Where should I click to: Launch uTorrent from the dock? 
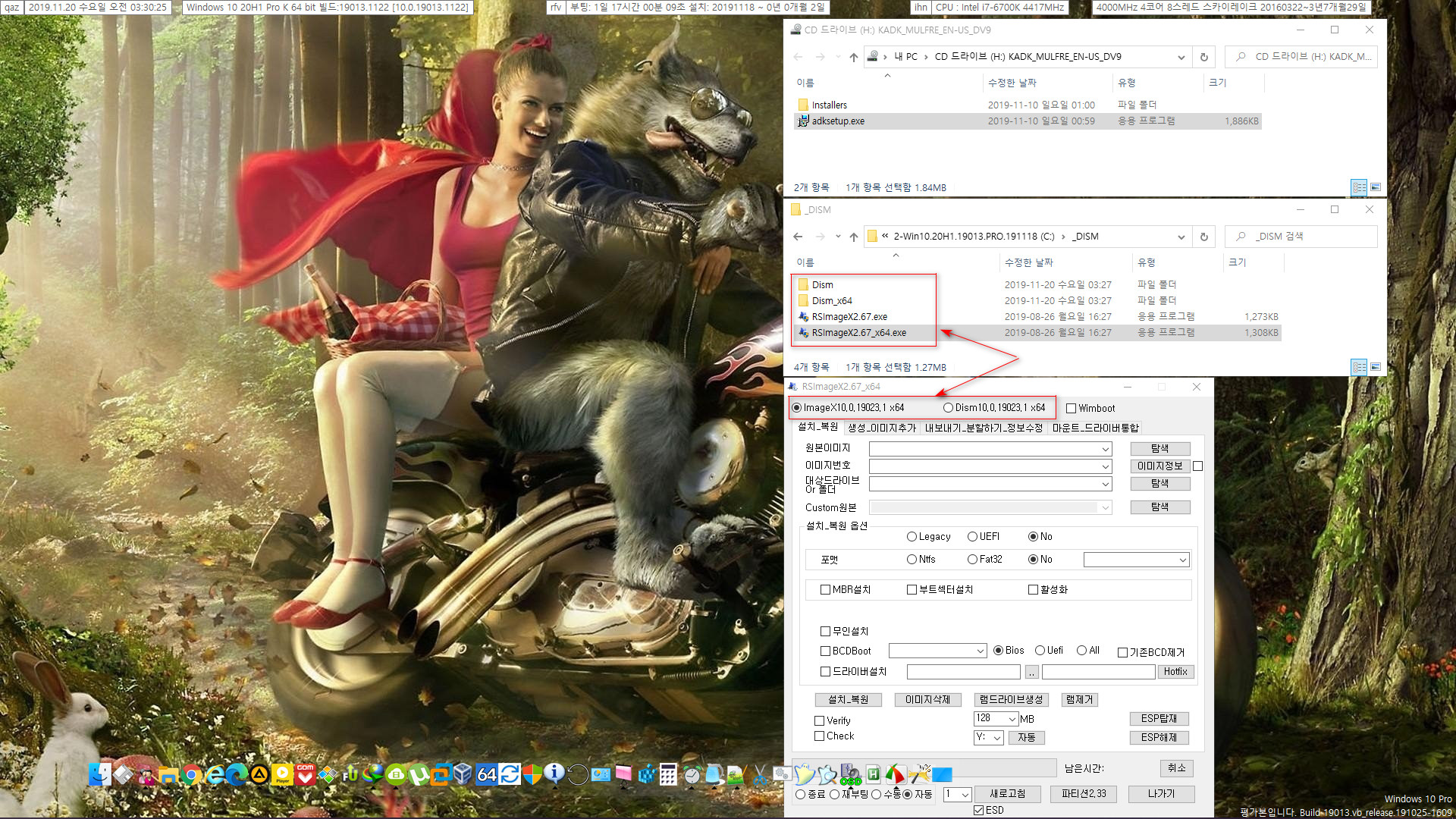[419, 774]
